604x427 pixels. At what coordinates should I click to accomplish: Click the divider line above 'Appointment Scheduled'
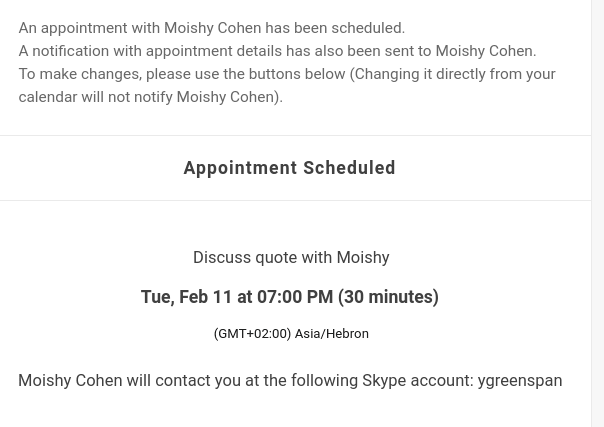click(x=295, y=136)
